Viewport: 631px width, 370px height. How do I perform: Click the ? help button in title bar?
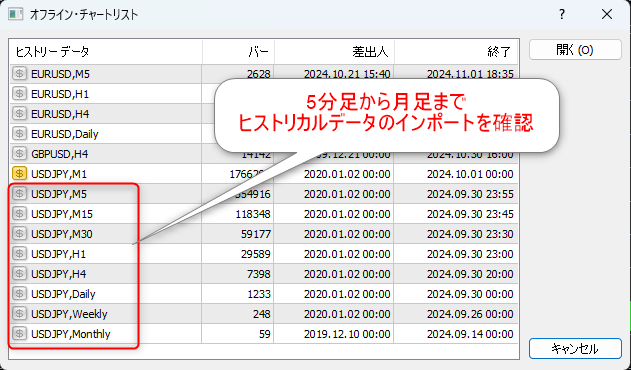click(x=562, y=14)
